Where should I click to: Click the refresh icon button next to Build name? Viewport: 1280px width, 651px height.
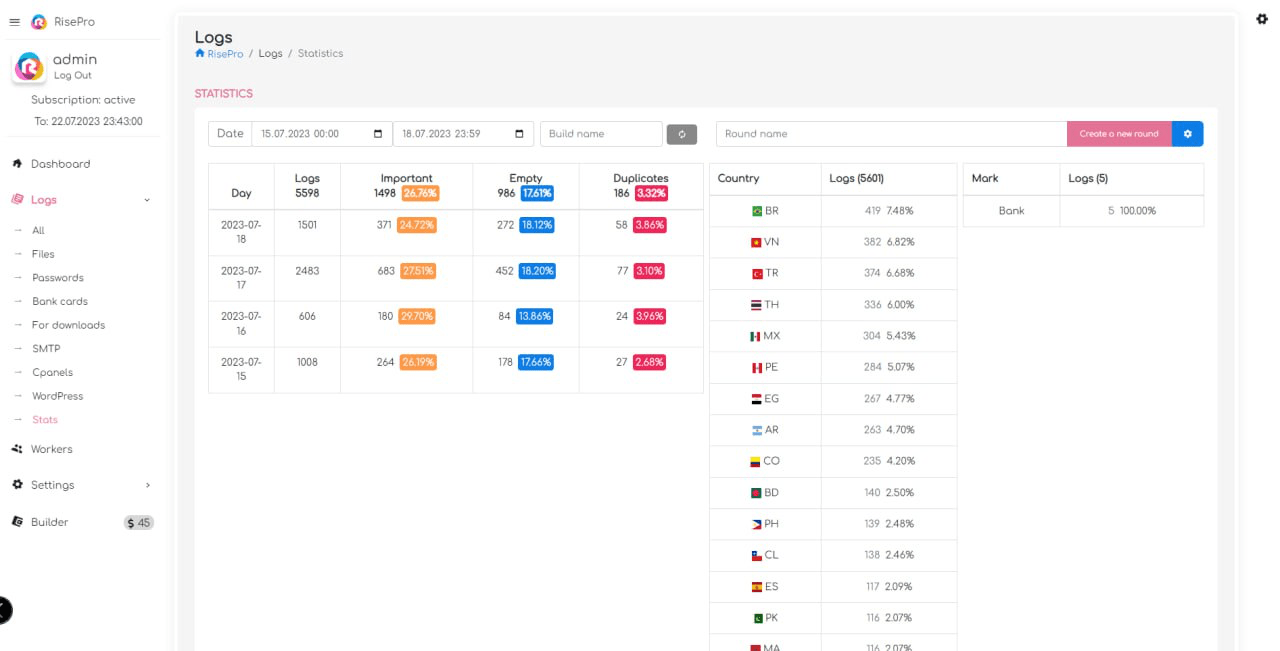pos(682,134)
